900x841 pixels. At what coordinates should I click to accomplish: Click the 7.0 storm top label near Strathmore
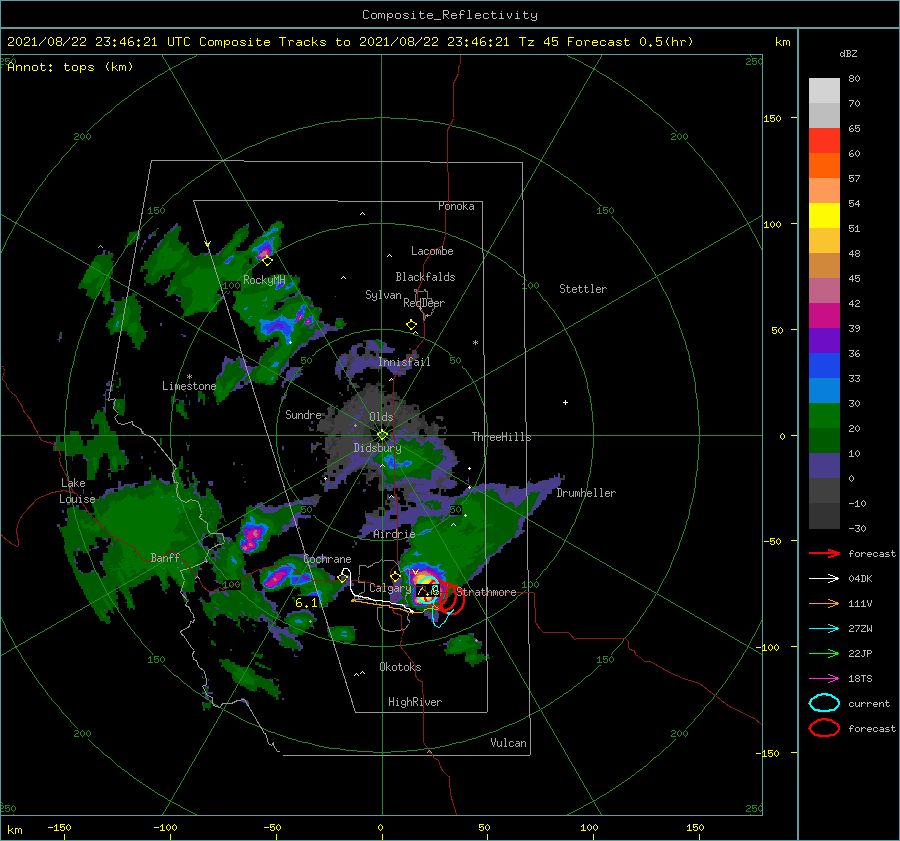(x=428, y=590)
